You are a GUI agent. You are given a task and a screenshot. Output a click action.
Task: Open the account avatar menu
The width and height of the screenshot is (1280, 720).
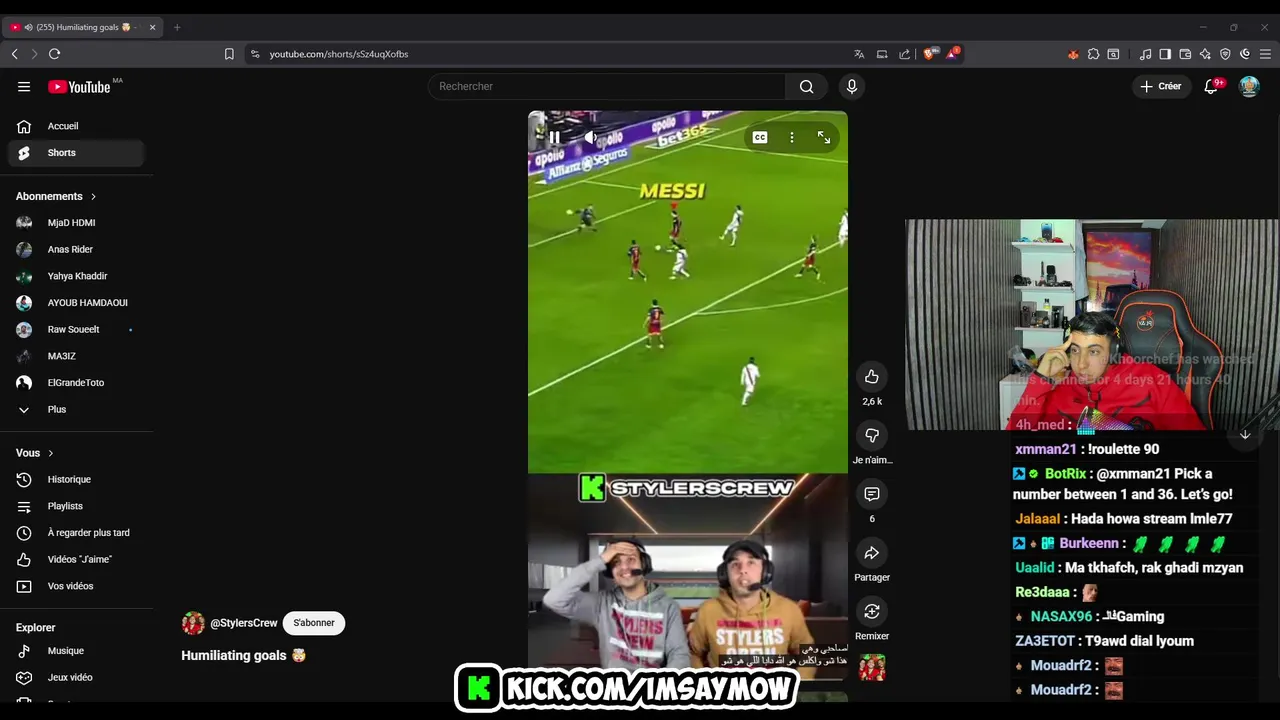[x=1249, y=86]
